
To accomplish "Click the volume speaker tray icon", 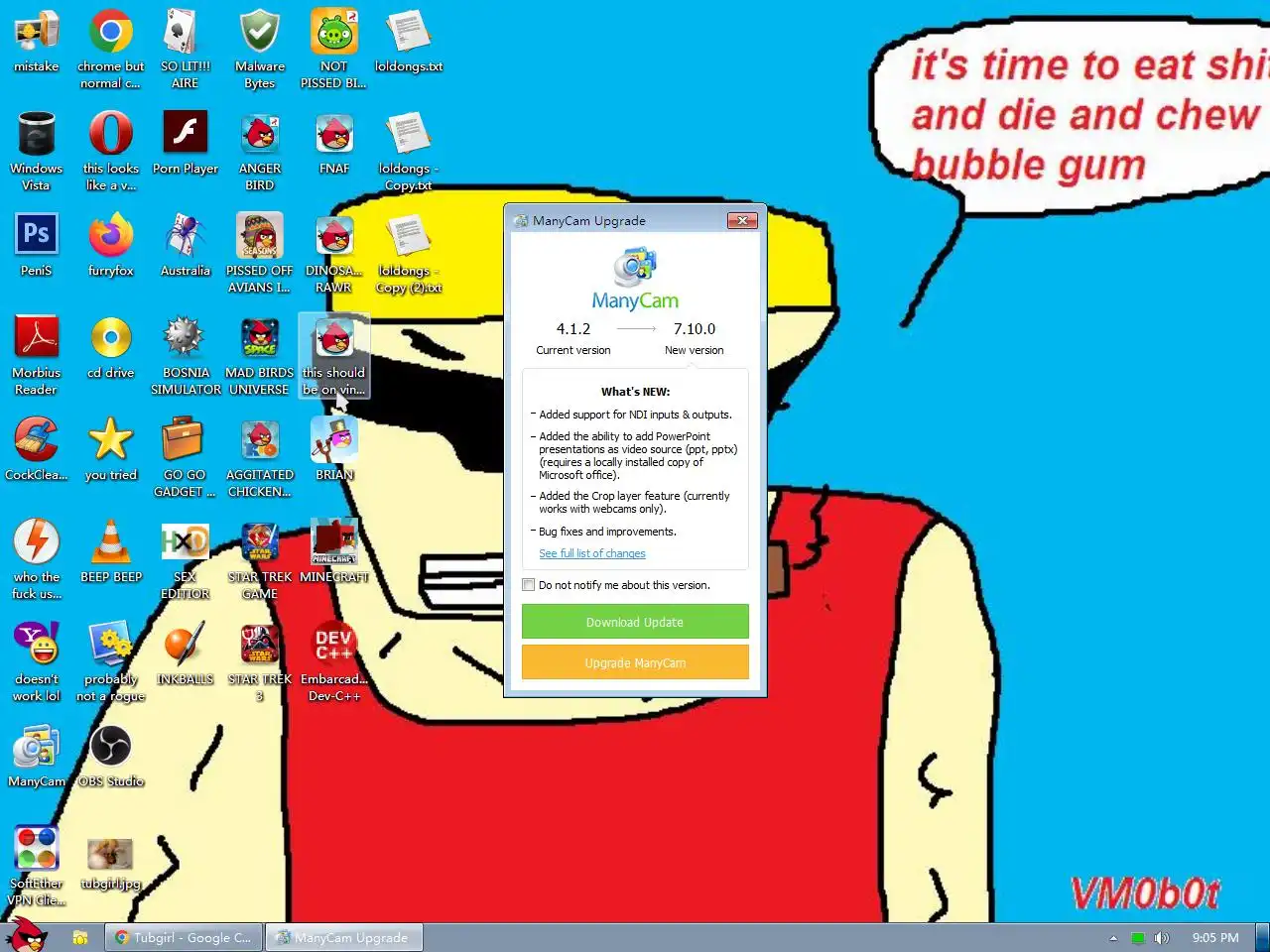I will 1161,937.
